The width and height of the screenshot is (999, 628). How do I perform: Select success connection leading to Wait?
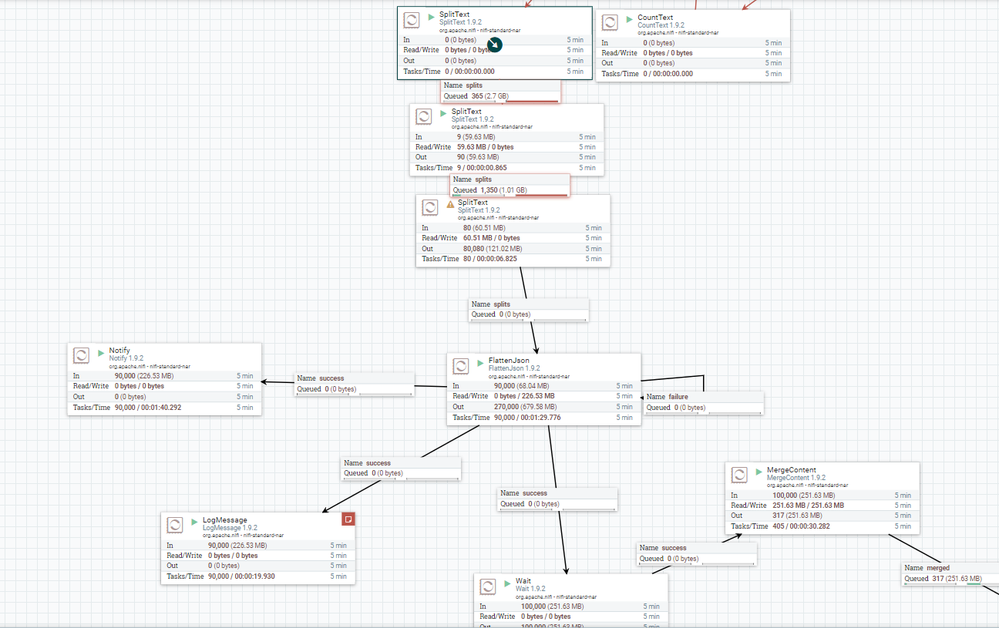[557, 499]
